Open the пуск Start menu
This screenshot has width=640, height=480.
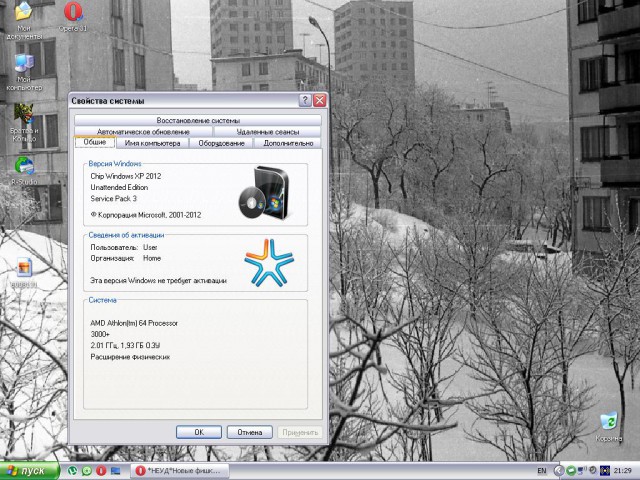[29, 471]
